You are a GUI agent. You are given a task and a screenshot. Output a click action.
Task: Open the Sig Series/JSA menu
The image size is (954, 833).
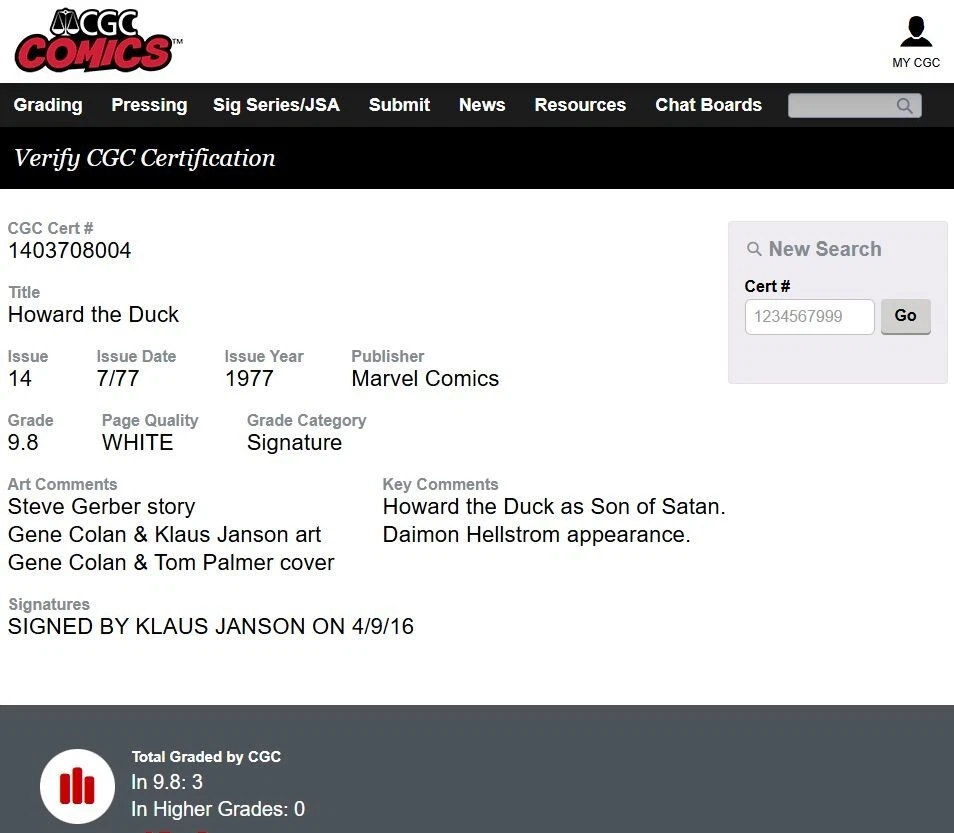click(x=276, y=105)
